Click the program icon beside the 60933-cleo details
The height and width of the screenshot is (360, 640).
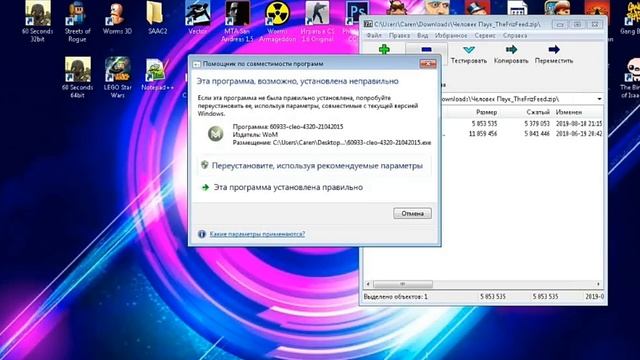tap(216, 134)
